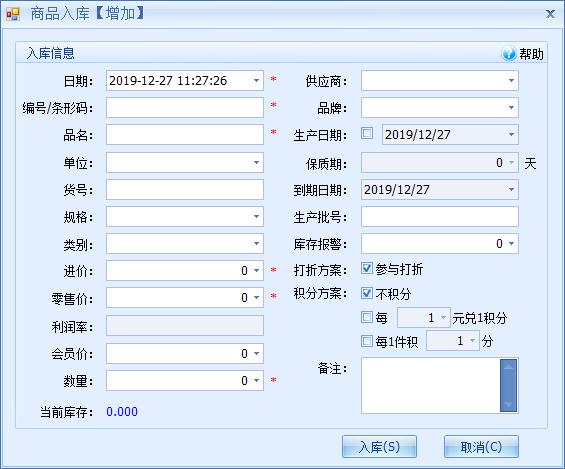
Task: Click the 利润率 read-only field
Action: [185, 326]
